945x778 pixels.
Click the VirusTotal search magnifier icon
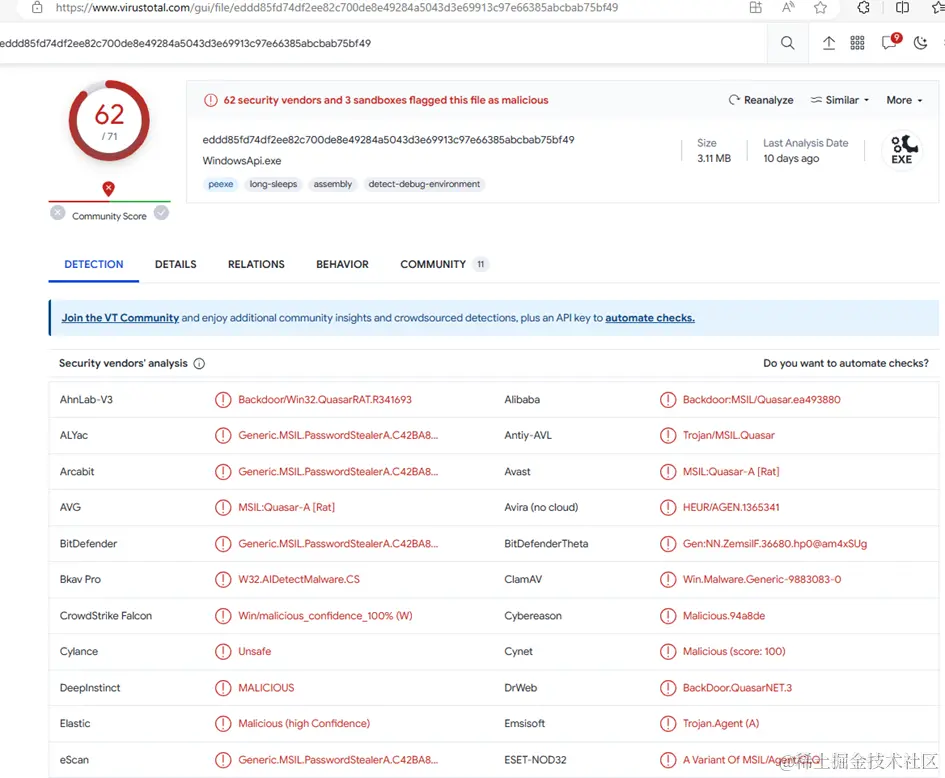[787, 43]
